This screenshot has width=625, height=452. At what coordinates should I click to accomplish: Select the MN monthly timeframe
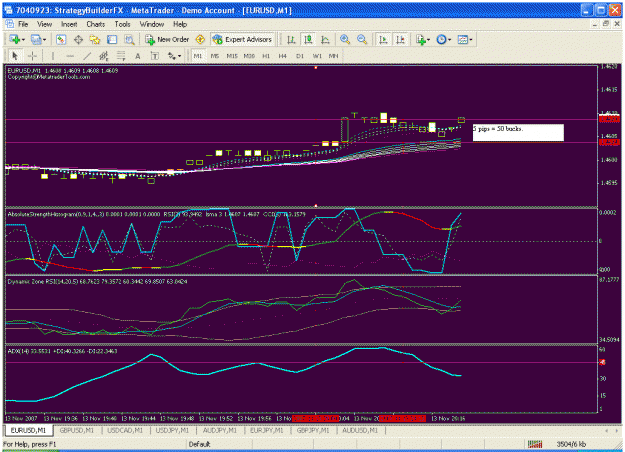pos(333,56)
